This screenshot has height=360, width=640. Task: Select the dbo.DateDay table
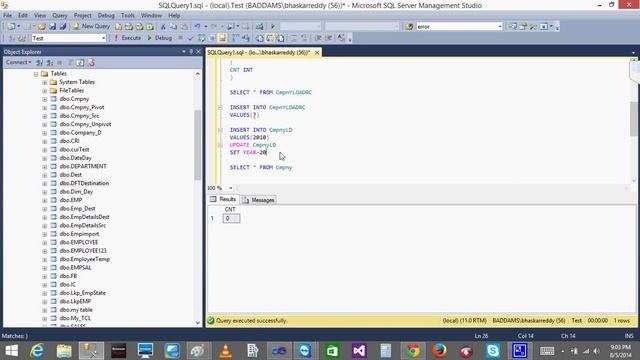point(76,158)
